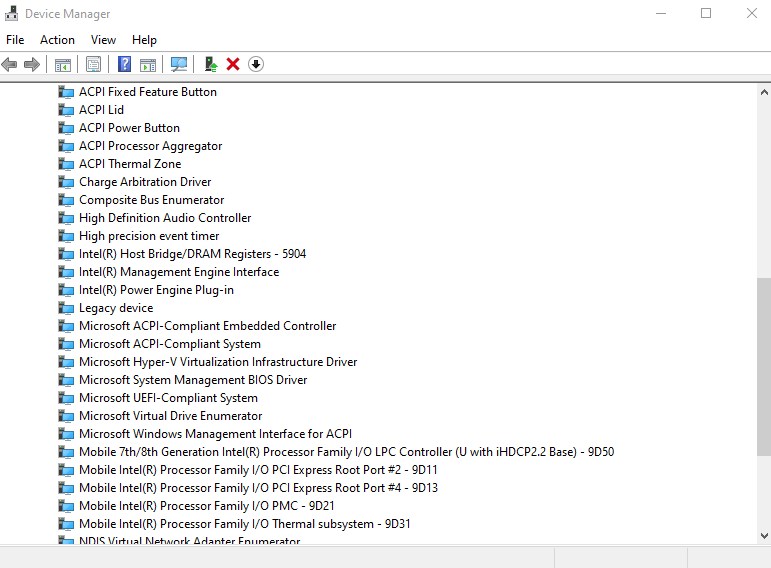771x568 pixels.
Task: Click icon beside Intel(R) Power Engine Plug-in
Action: (66, 290)
